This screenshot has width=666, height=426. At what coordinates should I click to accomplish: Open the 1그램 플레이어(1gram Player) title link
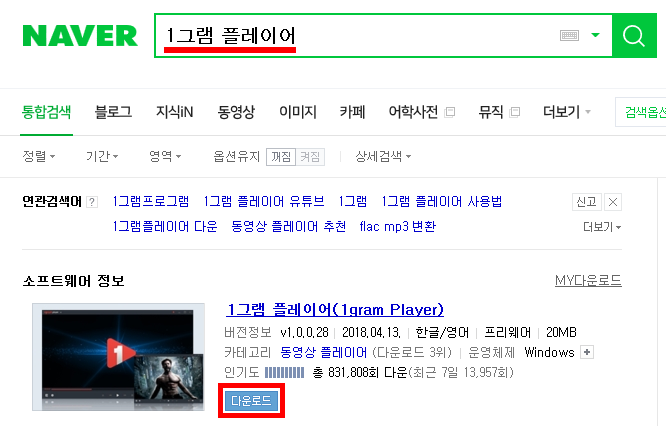pos(335,310)
